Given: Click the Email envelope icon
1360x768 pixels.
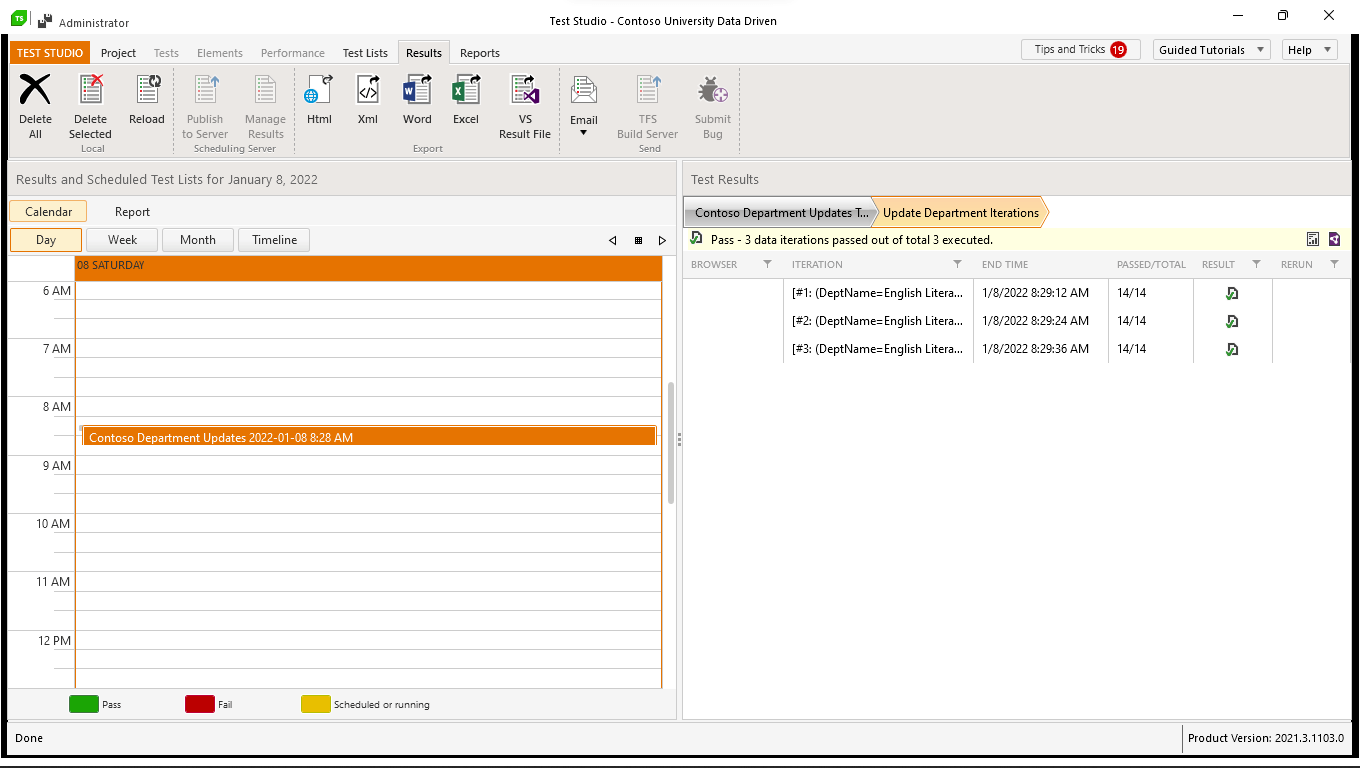Looking at the screenshot, I should point(584,91).
